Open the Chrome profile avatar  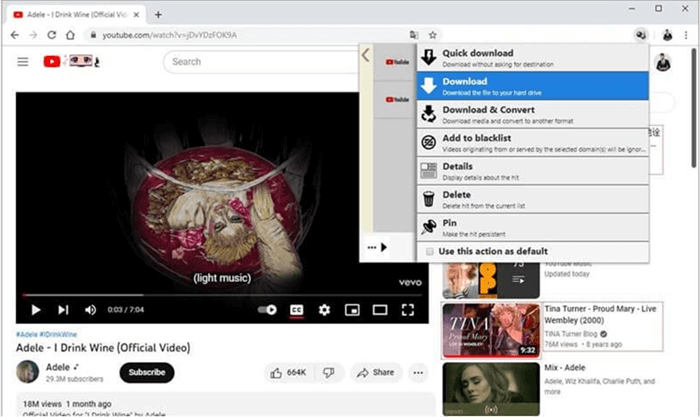(x=667, y=35)
